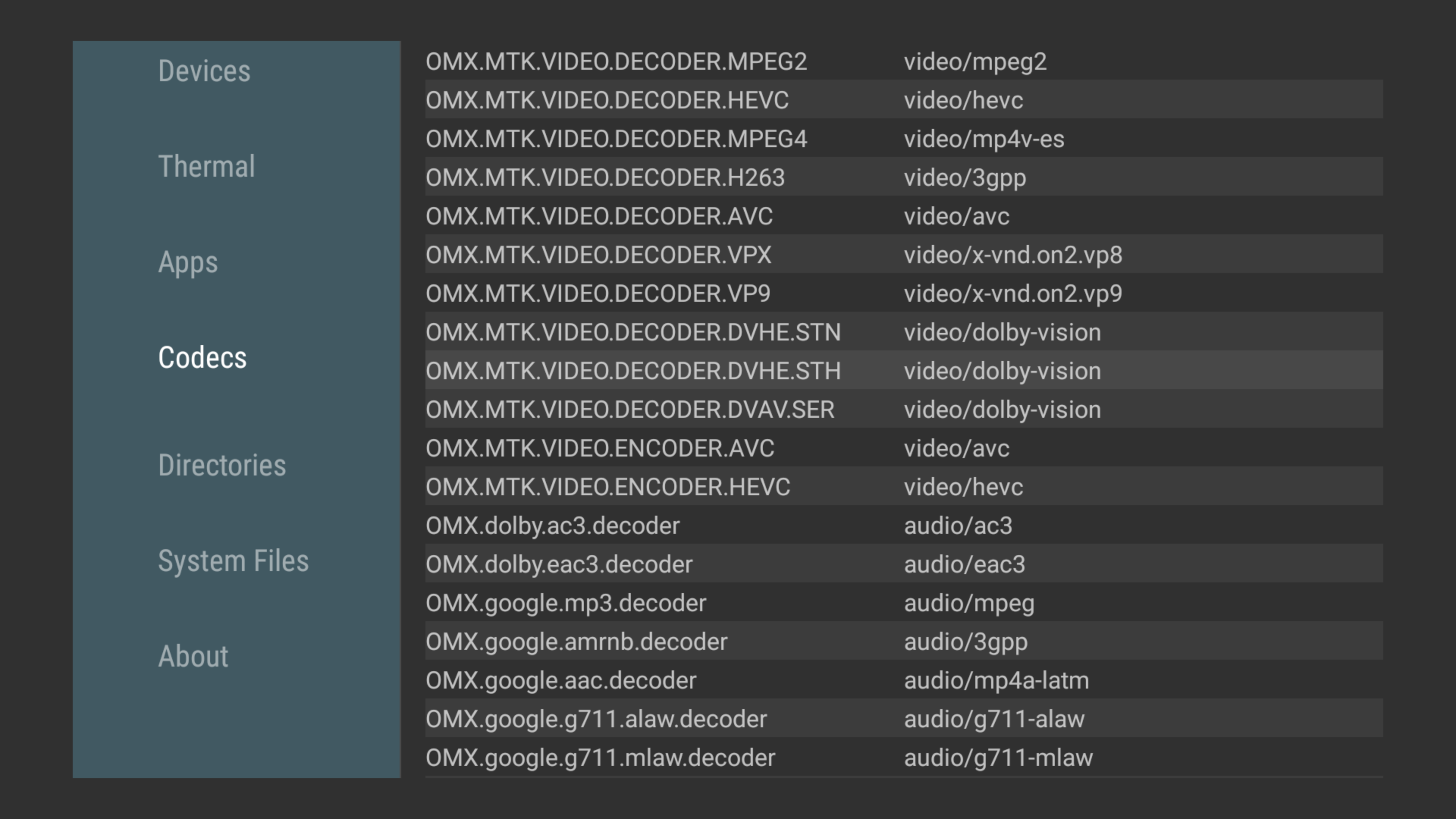Choose the OMX.MTK.VIDEO.DECODER.H263 row
Image resolution: width=1456 pixels, height=819 pixels.
tap(904, 177)
